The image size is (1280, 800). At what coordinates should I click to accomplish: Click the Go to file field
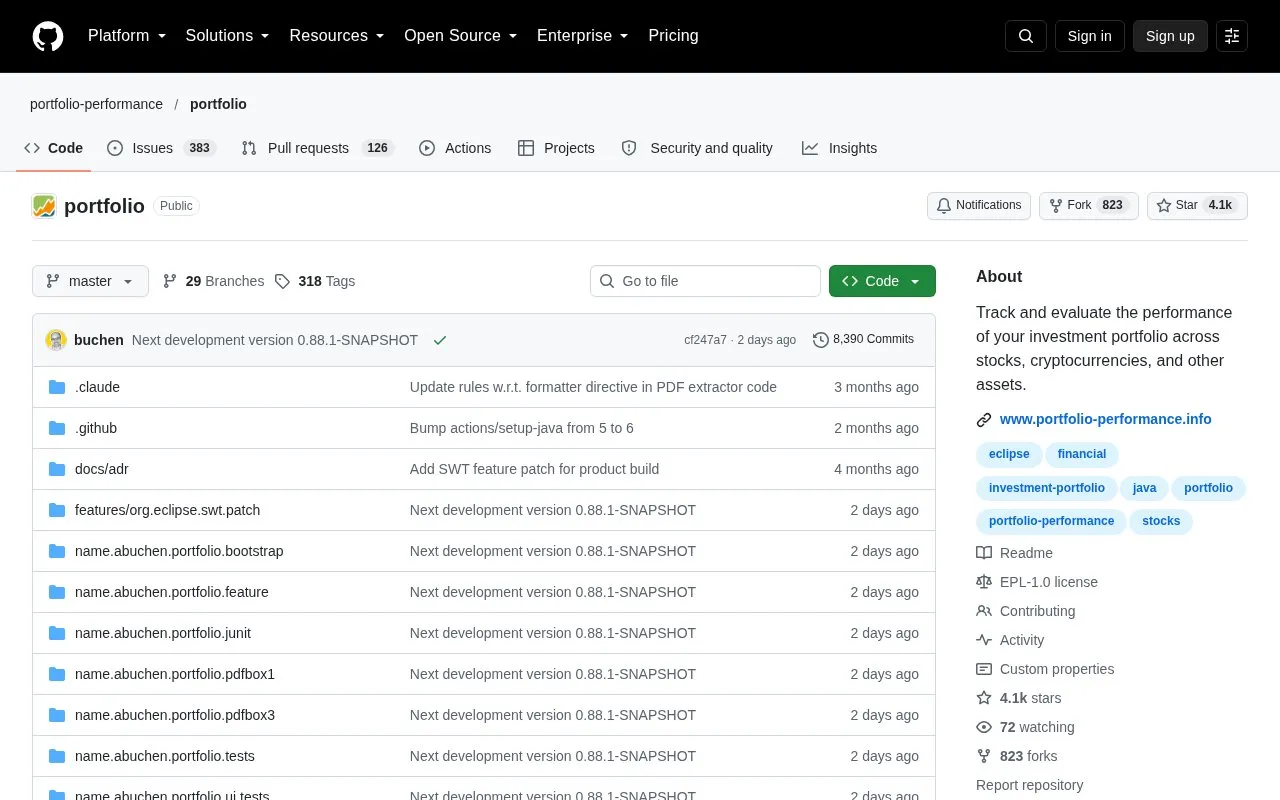pyautogui.click(x=705, y=281)
